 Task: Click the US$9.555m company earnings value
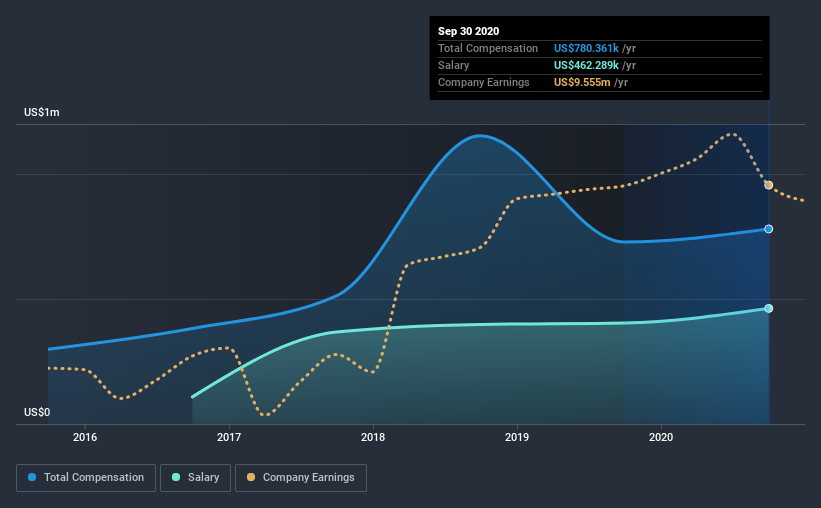click(582, 82)
